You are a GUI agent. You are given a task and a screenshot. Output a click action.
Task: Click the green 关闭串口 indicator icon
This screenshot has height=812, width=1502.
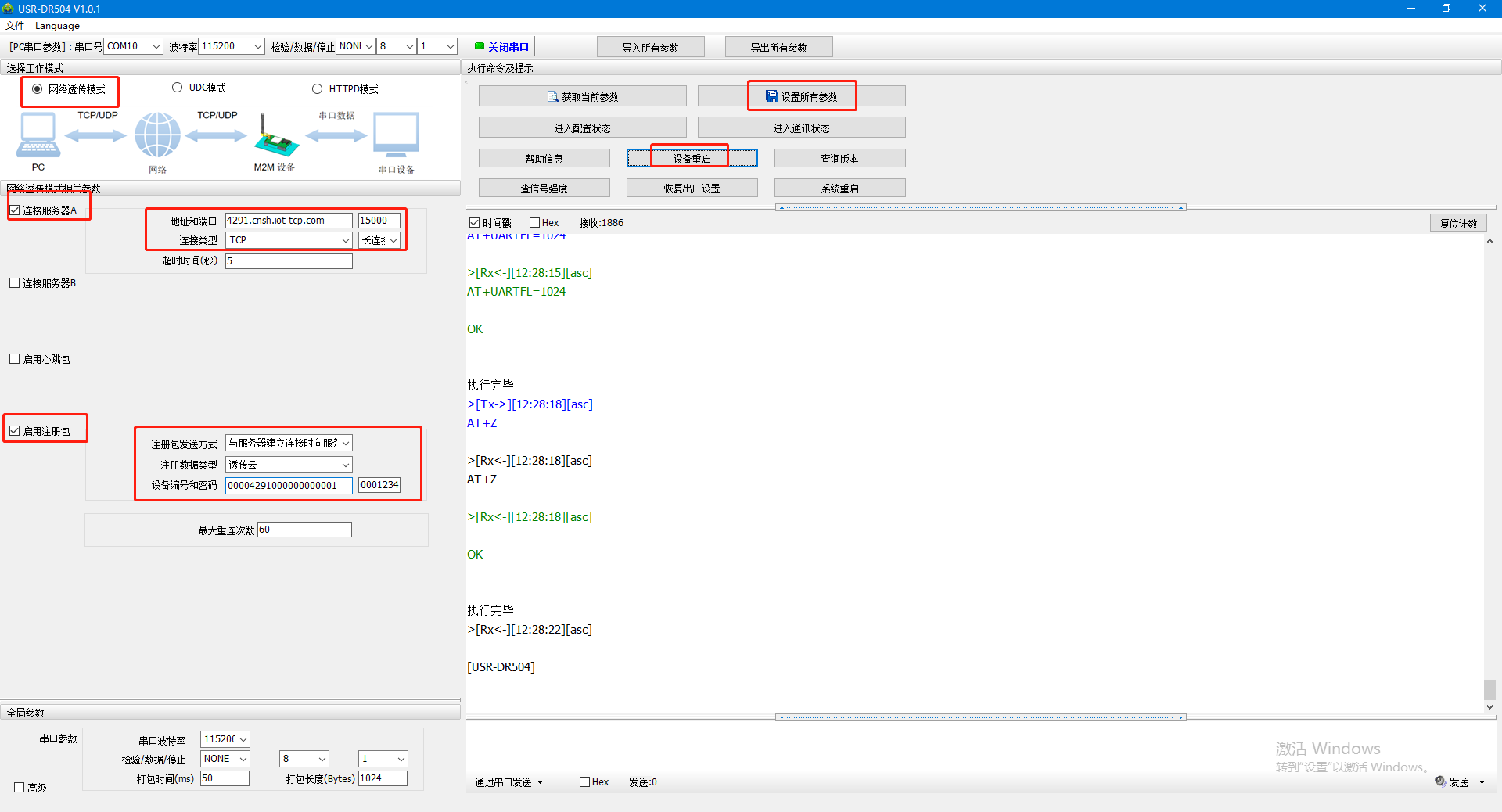tap(480, 46)
